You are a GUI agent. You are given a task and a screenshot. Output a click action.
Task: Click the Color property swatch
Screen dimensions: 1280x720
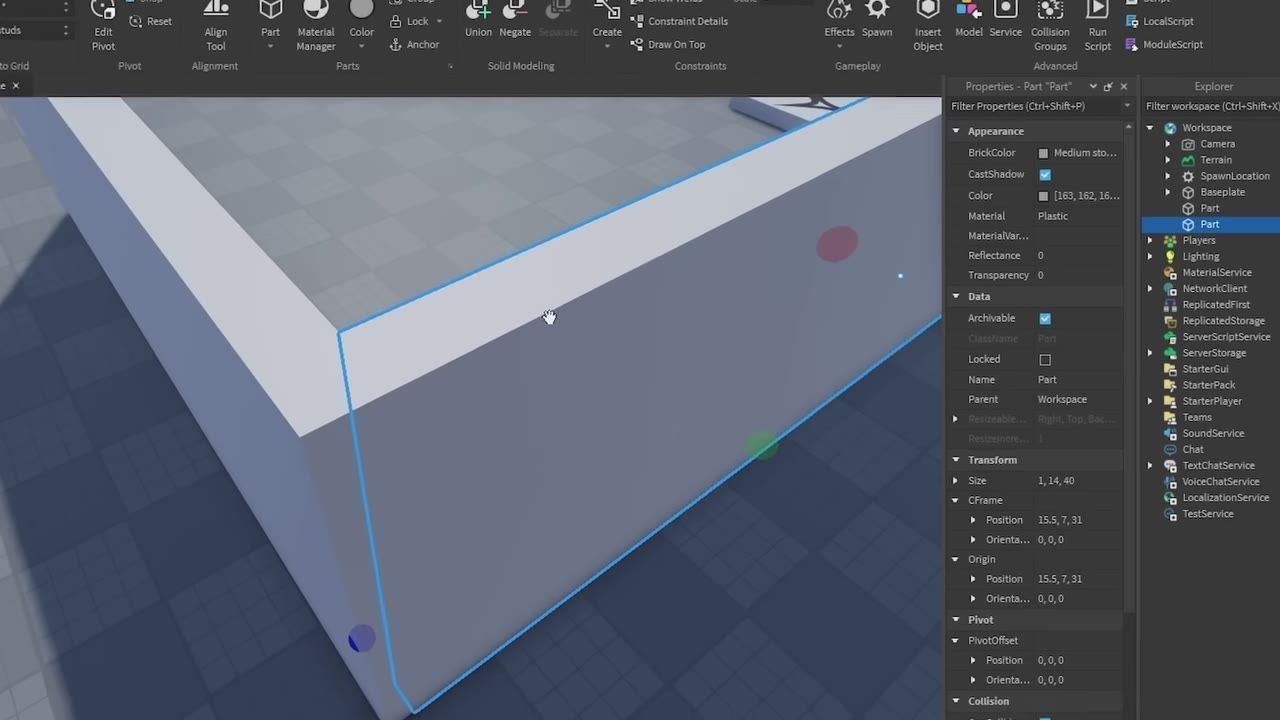tap(1043, 196)
